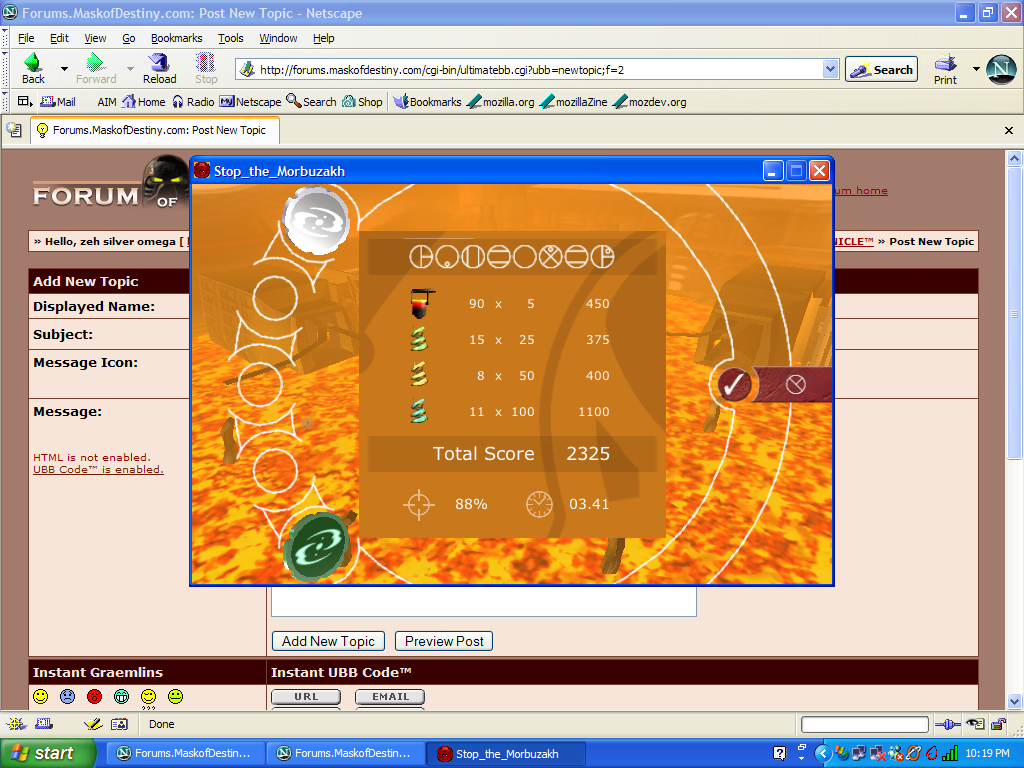Open the mozdev.org bookmark
Viewport: 1024px width, 768px height.
tap(650, 102)
